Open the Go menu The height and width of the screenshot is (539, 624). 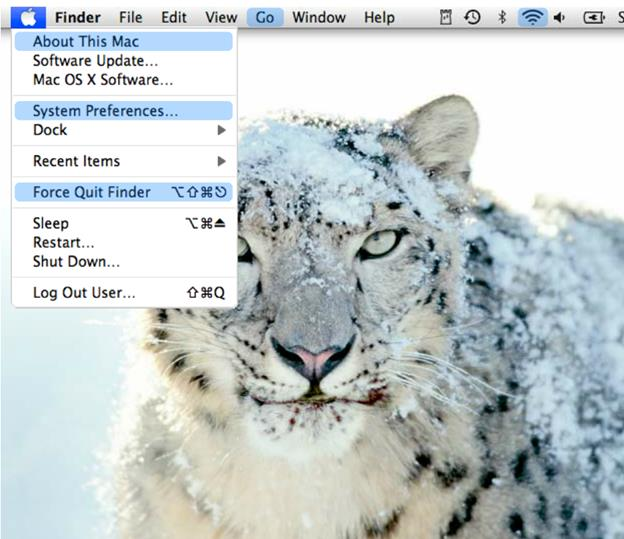click(x=265, y=17)
